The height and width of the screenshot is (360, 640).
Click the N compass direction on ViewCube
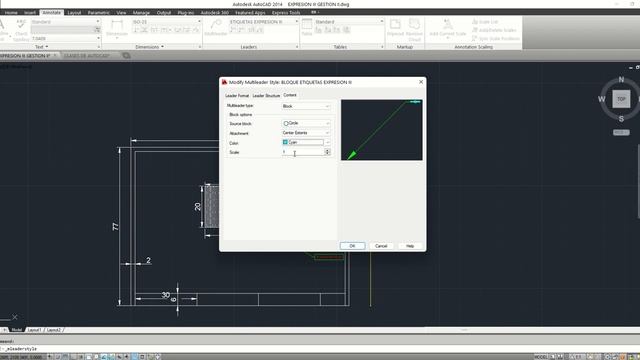pos(621,80)
